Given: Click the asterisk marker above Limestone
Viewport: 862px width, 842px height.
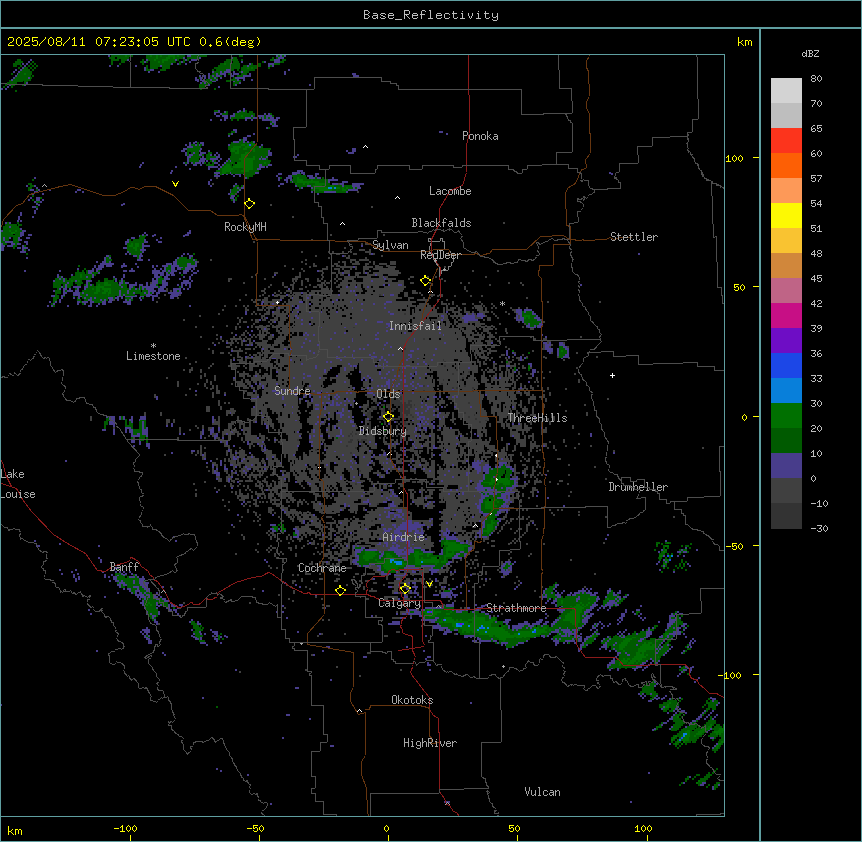Looking at the screenshot, I should (153, 346).
